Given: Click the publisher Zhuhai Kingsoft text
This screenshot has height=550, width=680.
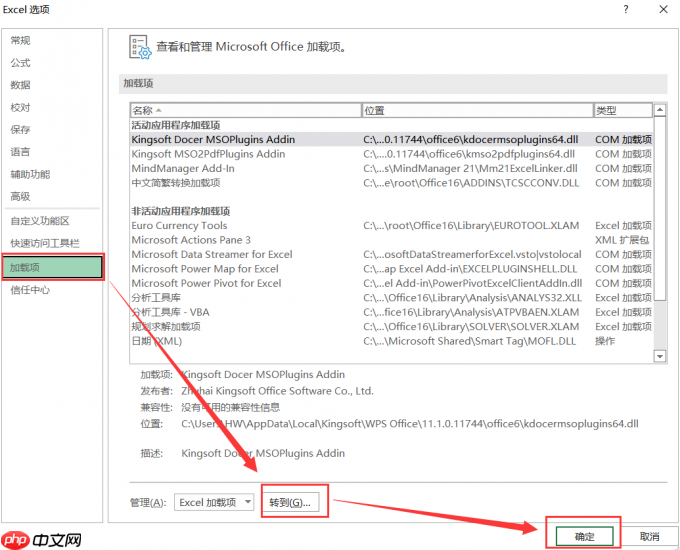Looking at the screenshot, I should [x=278, y=391].
